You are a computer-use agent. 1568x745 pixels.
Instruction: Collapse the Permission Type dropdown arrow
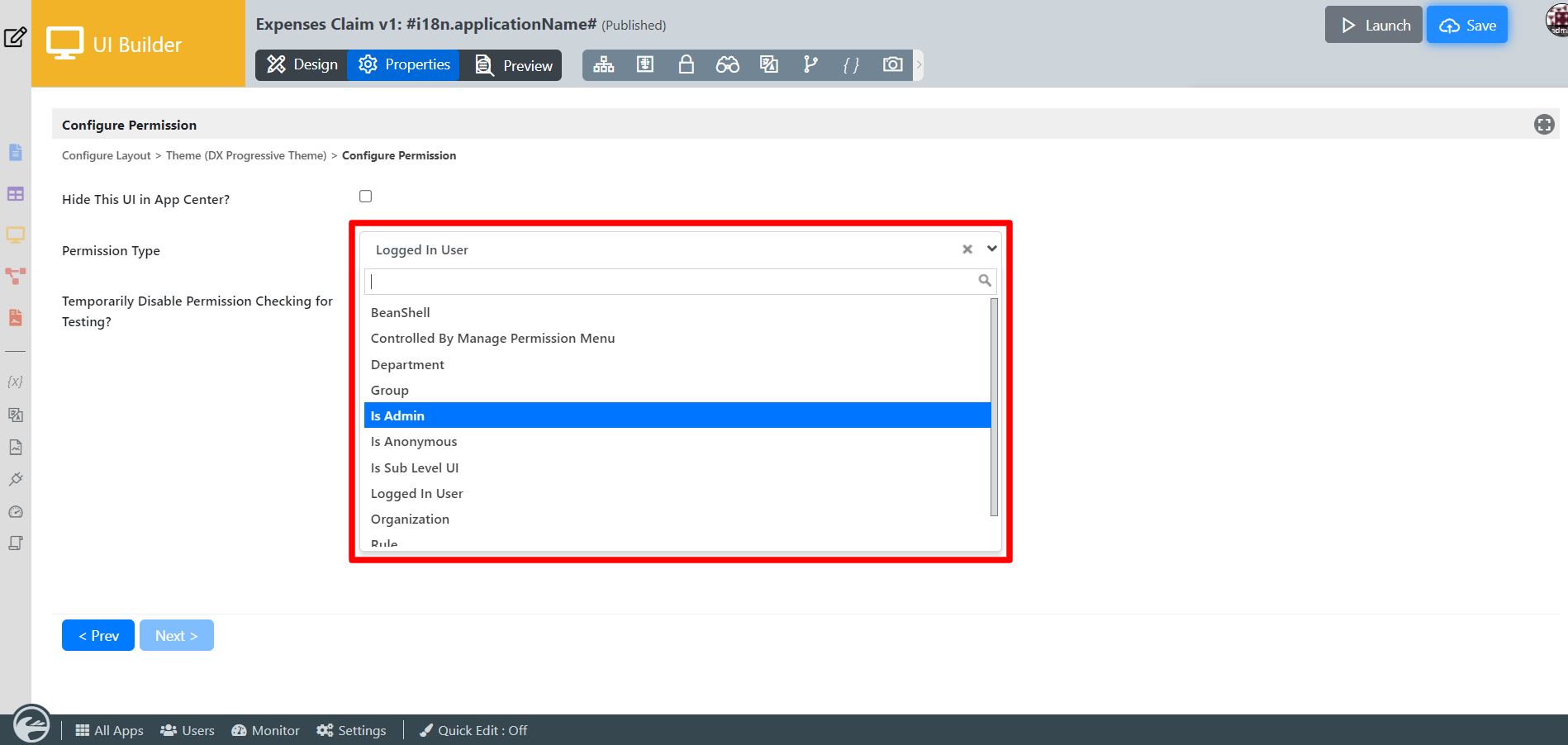[991, 249]
